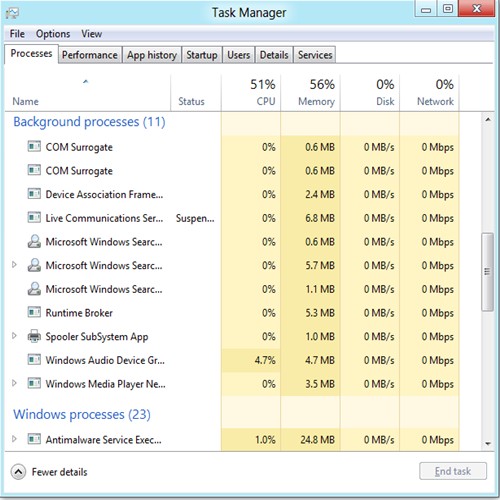Click the Task Manager title bar icon
The width and height of the screenshot is (500, 500).
(x=12, y=13)
